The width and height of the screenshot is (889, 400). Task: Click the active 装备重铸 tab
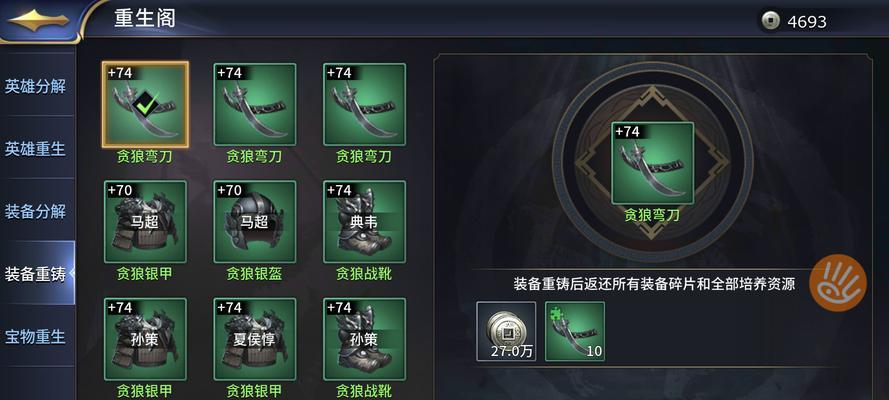tap(37, 274)
